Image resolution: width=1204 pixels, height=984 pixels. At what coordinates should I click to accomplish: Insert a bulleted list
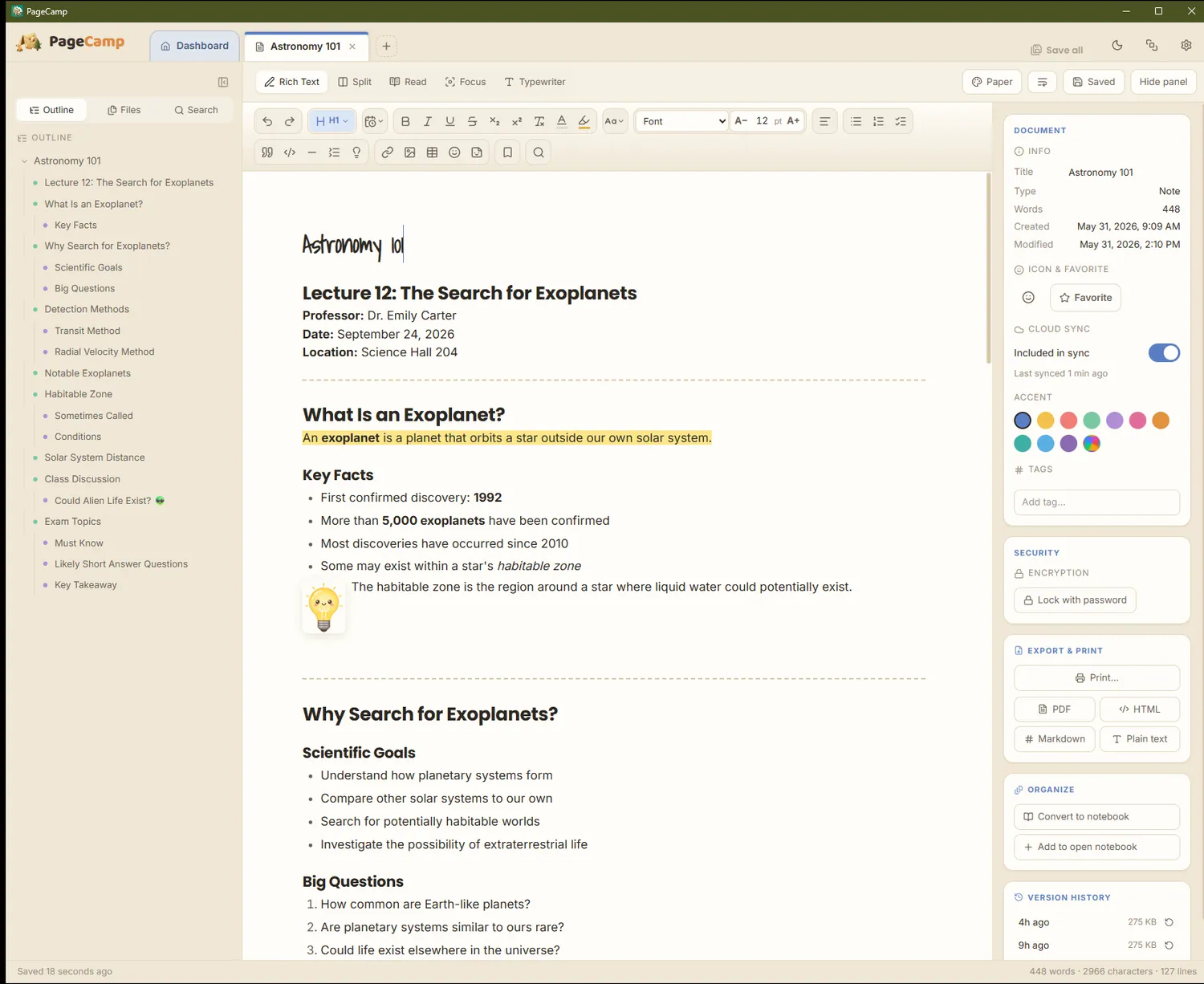(856, 121)
